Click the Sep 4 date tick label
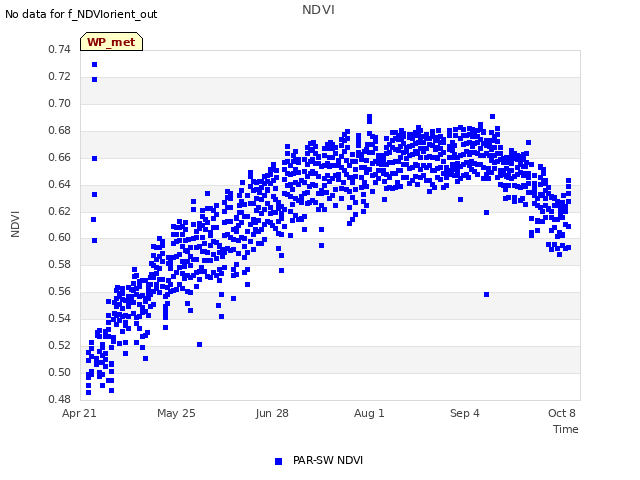Image resolution: width=640 pixels, height=480 pixels. [x=464, y=413]
